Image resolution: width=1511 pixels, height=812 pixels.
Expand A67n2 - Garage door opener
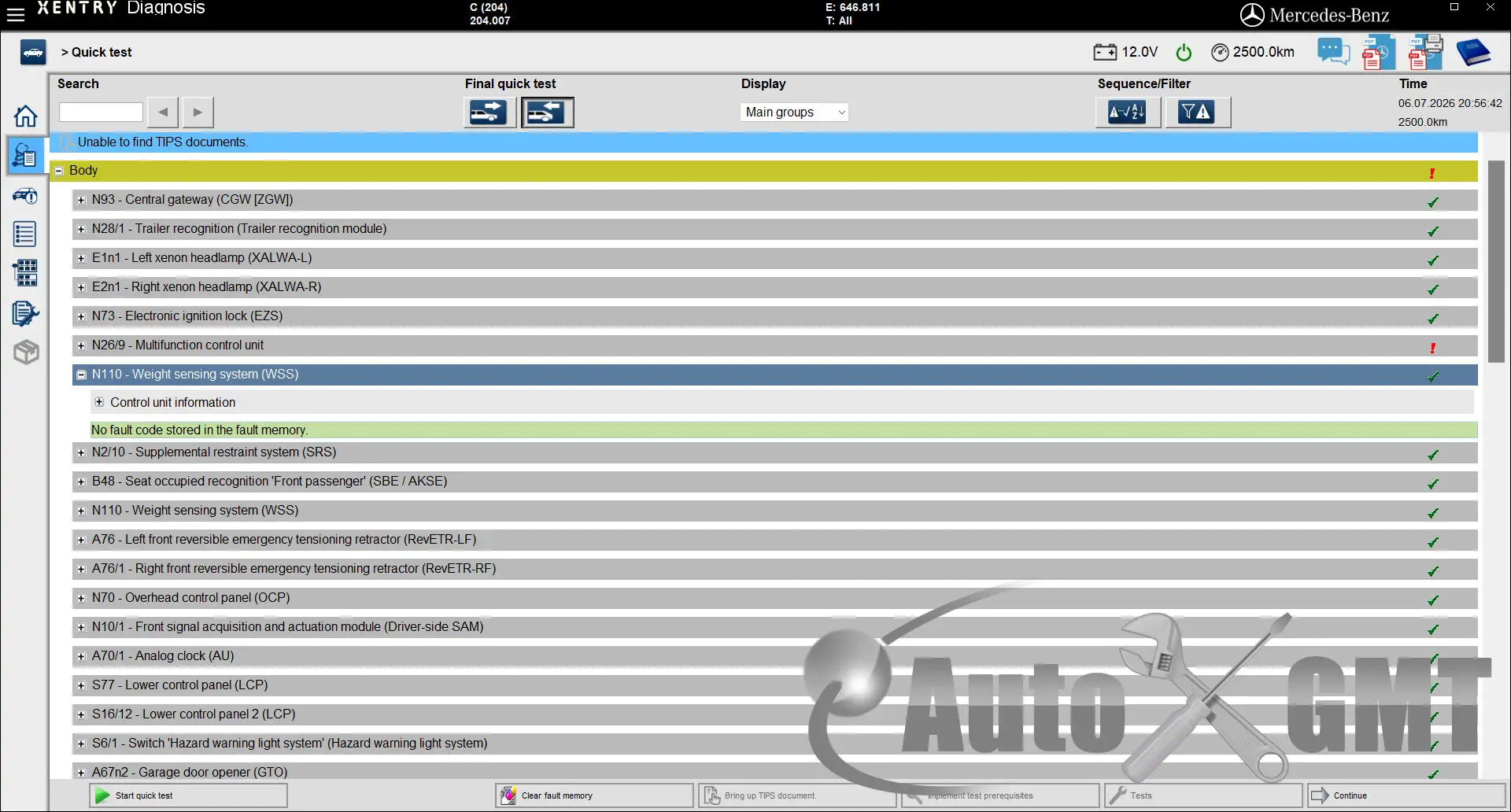point(80,773)
